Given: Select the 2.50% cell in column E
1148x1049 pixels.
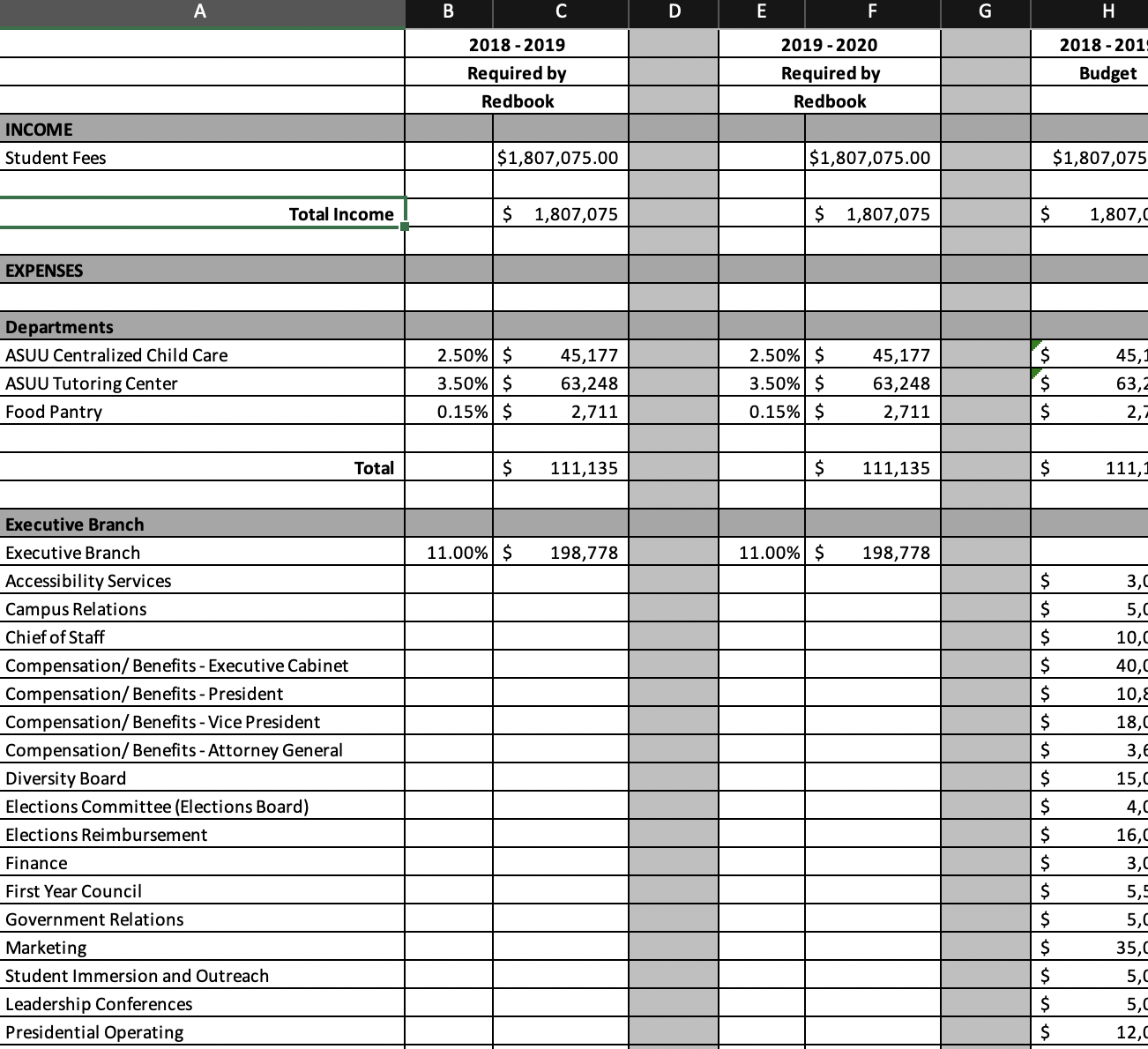Looking at the screenshot, I should pyautogui.click(x=762, y=354).
